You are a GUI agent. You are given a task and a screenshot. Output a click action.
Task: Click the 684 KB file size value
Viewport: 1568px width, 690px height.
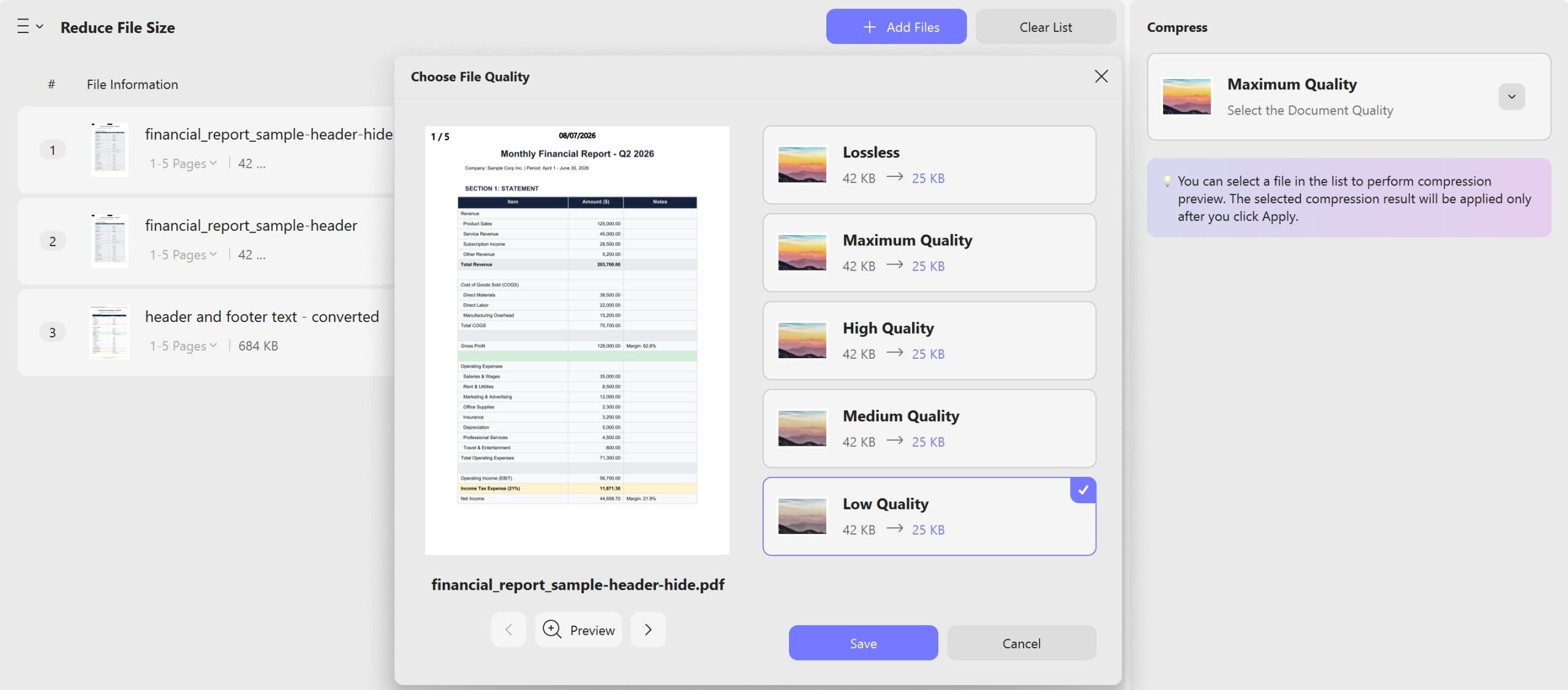(x=258, y=345)
